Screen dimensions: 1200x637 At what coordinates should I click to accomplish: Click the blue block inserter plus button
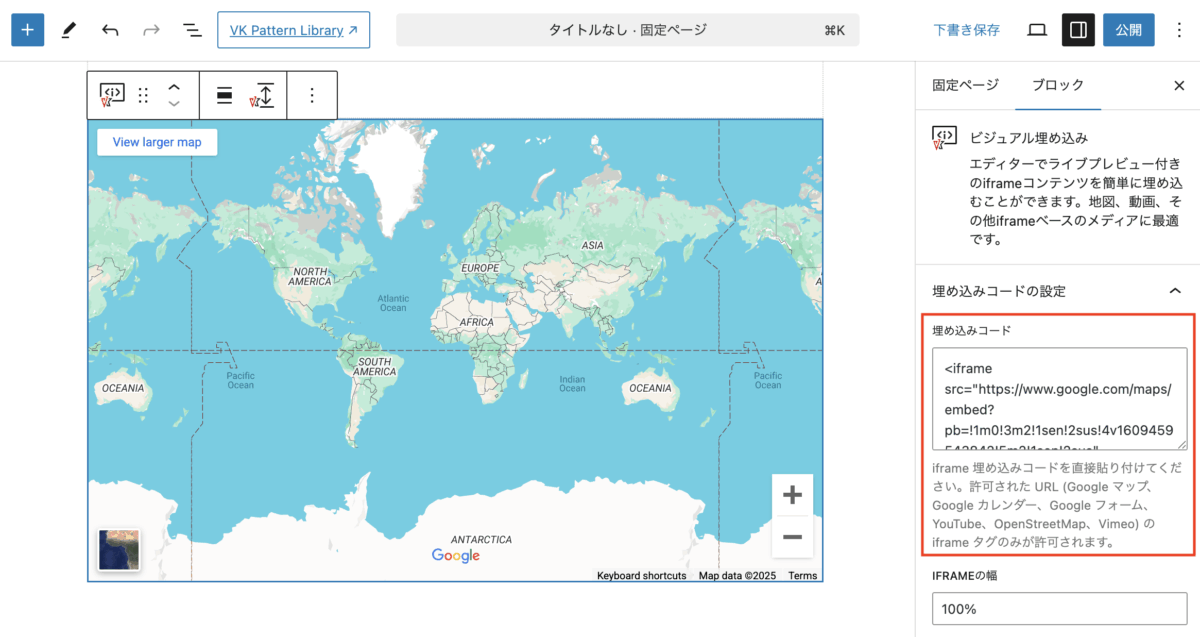coord(27,30)
